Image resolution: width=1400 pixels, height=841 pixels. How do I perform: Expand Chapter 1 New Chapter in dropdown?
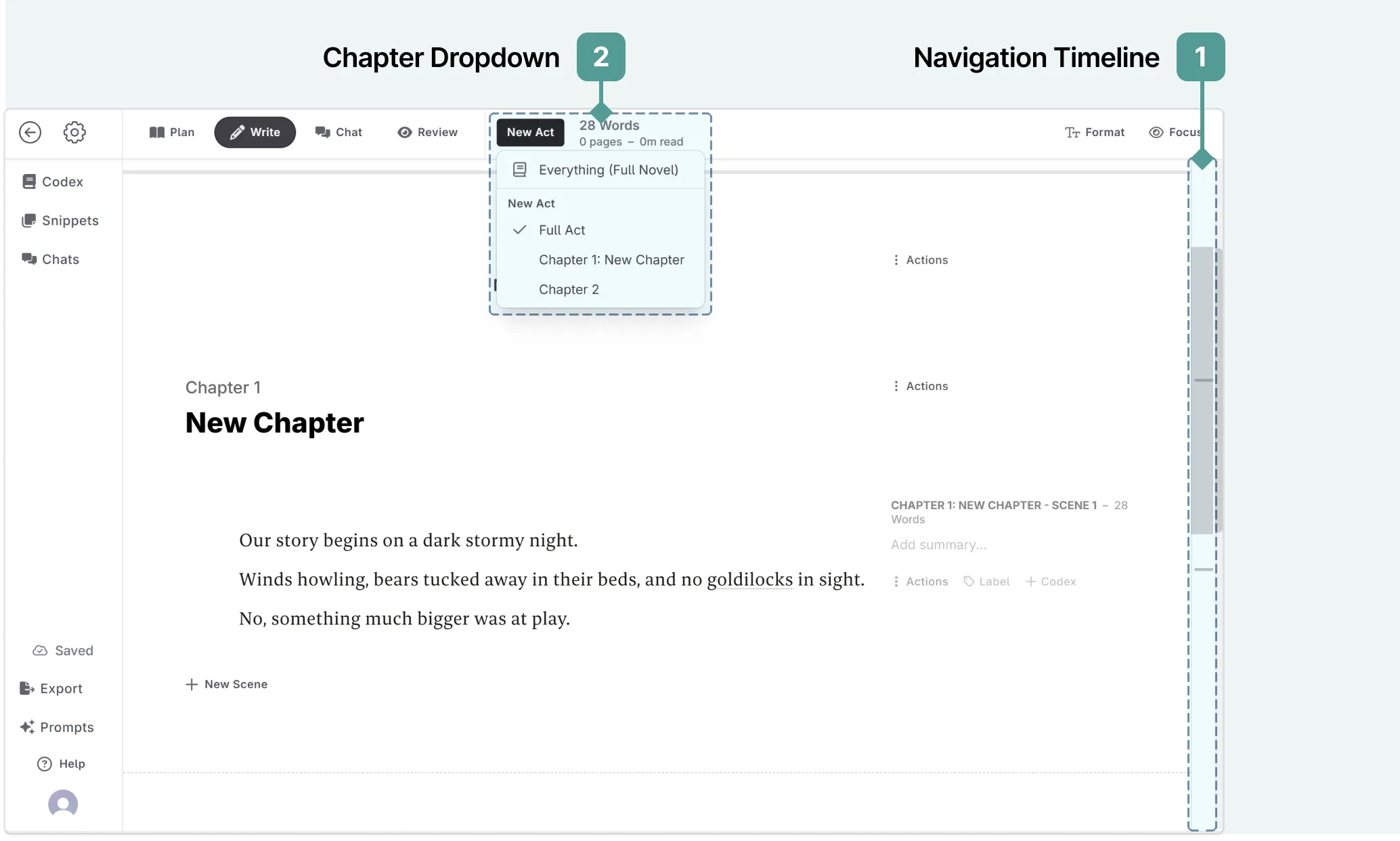pos(612,259)
